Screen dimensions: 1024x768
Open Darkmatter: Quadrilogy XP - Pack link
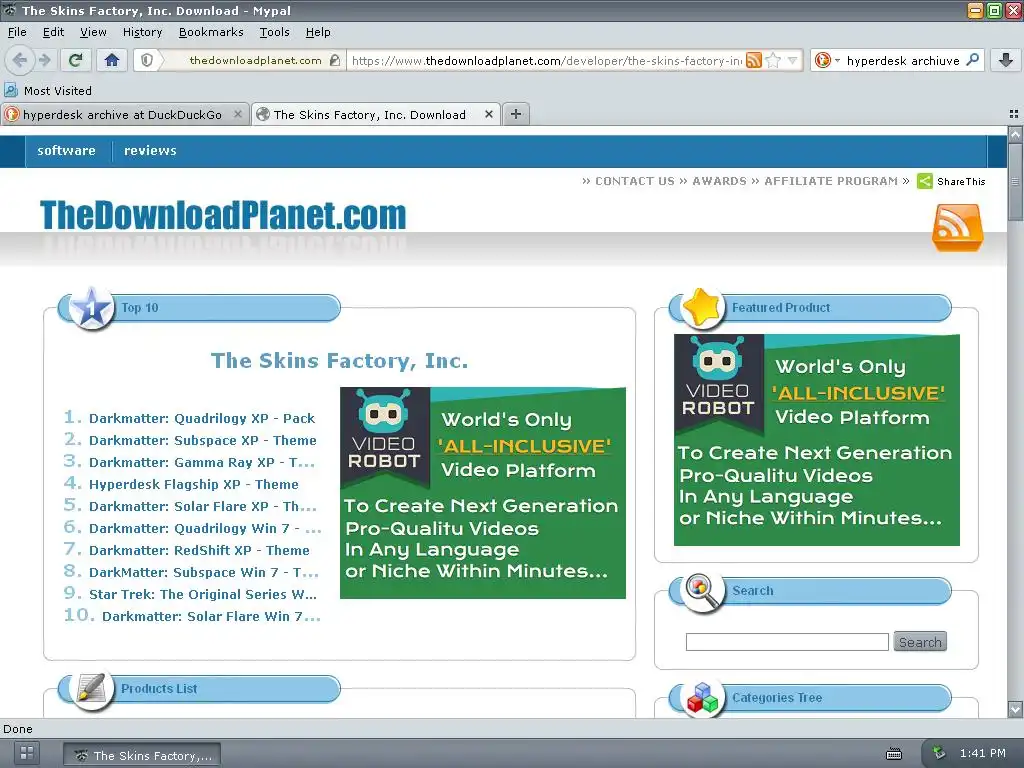pyautogui.click(x=202, y=419)
